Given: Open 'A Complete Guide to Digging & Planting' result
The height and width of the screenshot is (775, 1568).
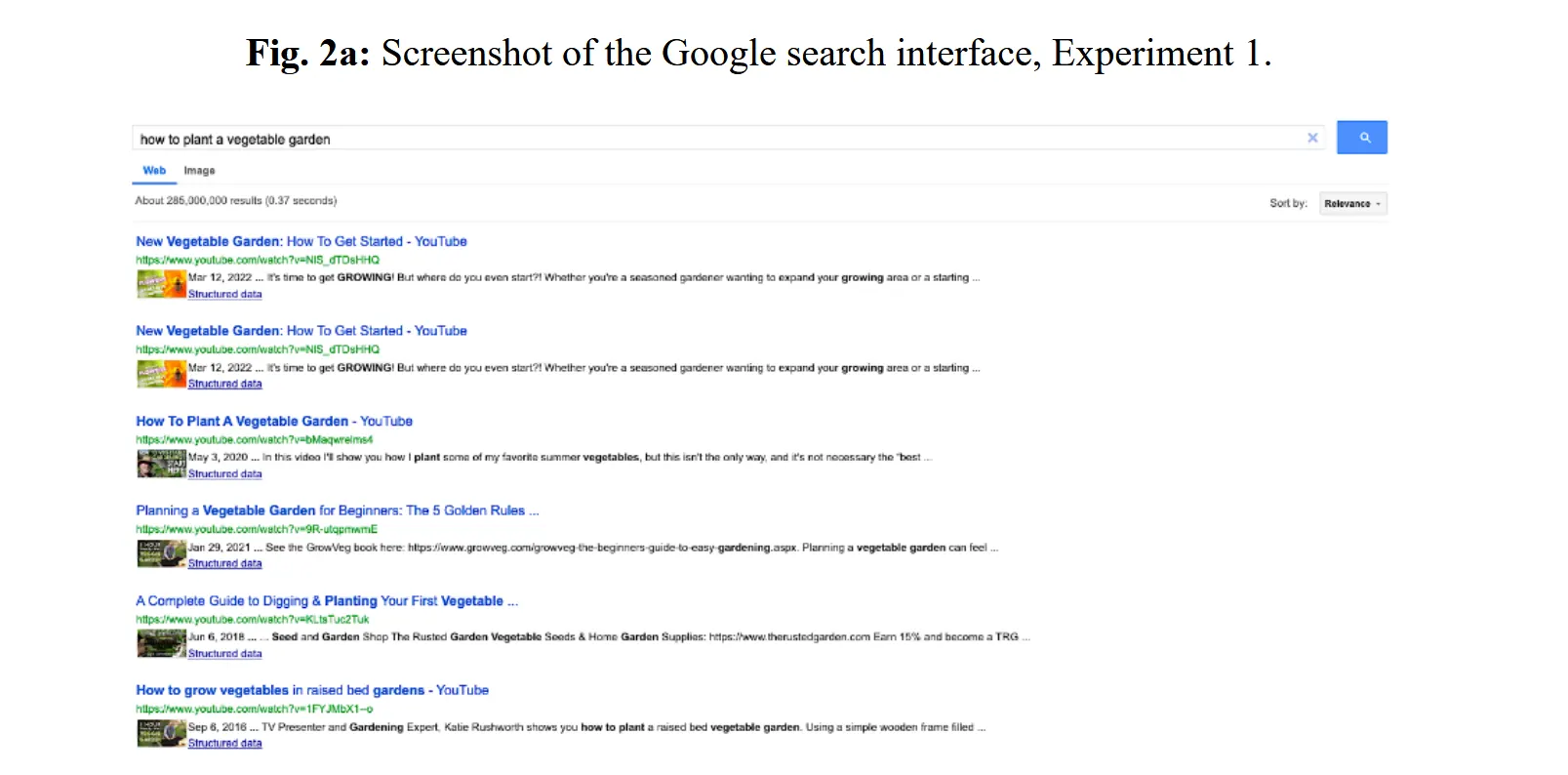Looking at the screenshot, I should [326, 601].
